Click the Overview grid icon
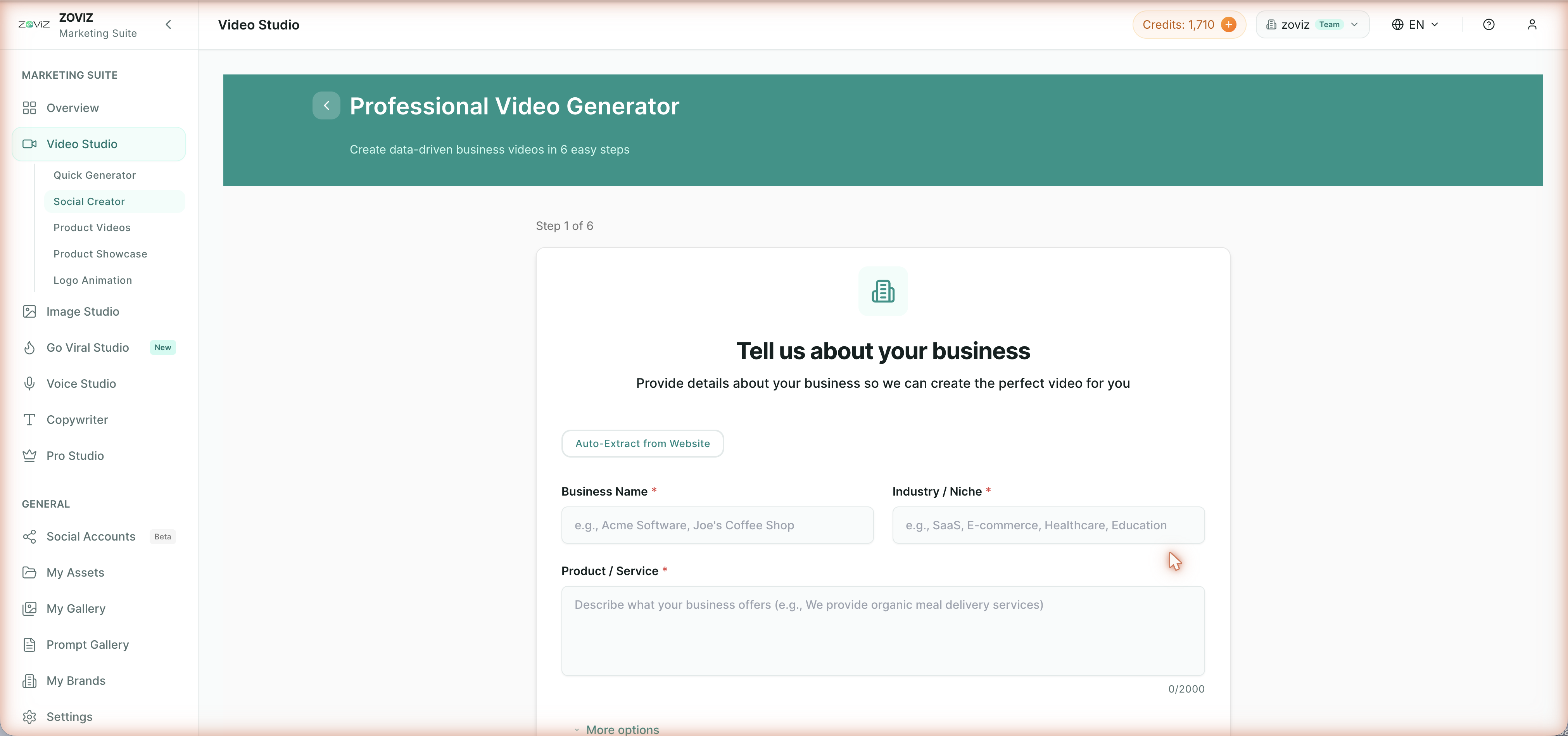This screenshot has width=1568, height=736. tap(29, 108)
